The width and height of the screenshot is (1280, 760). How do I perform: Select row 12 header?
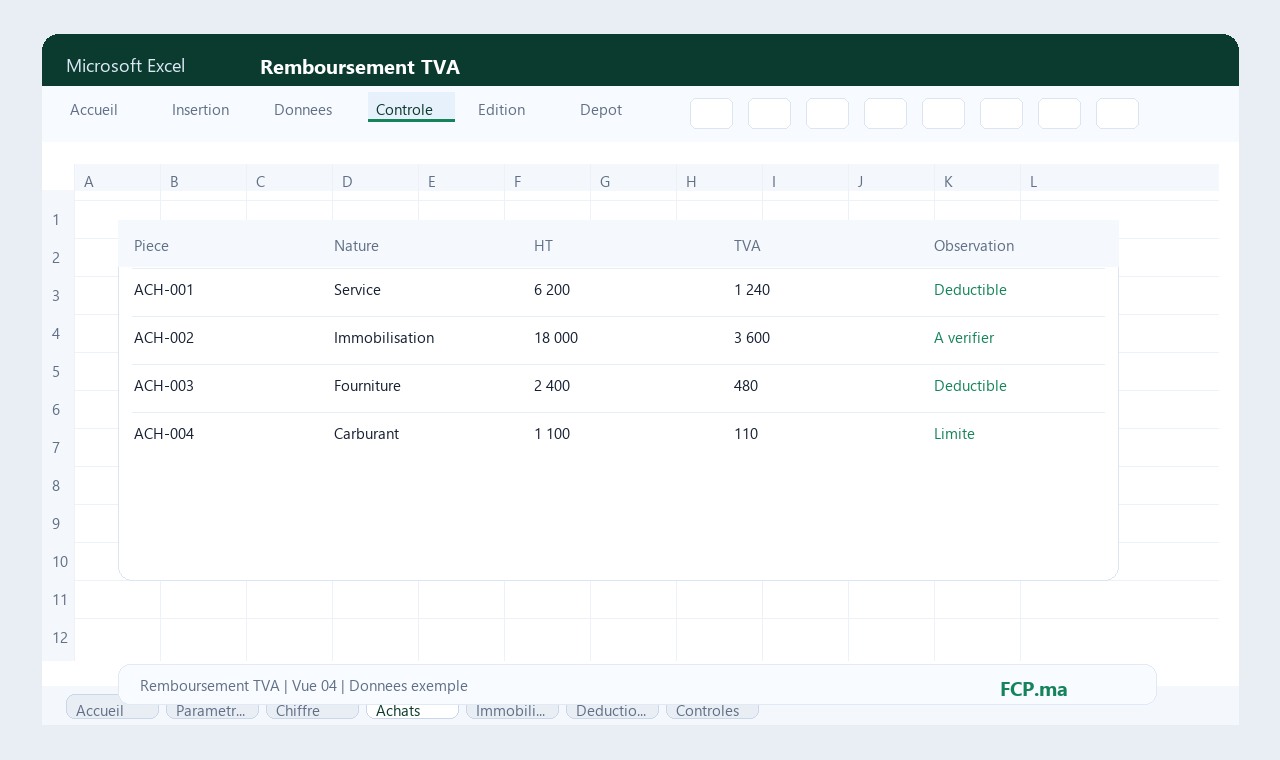[x=59, y=637]
